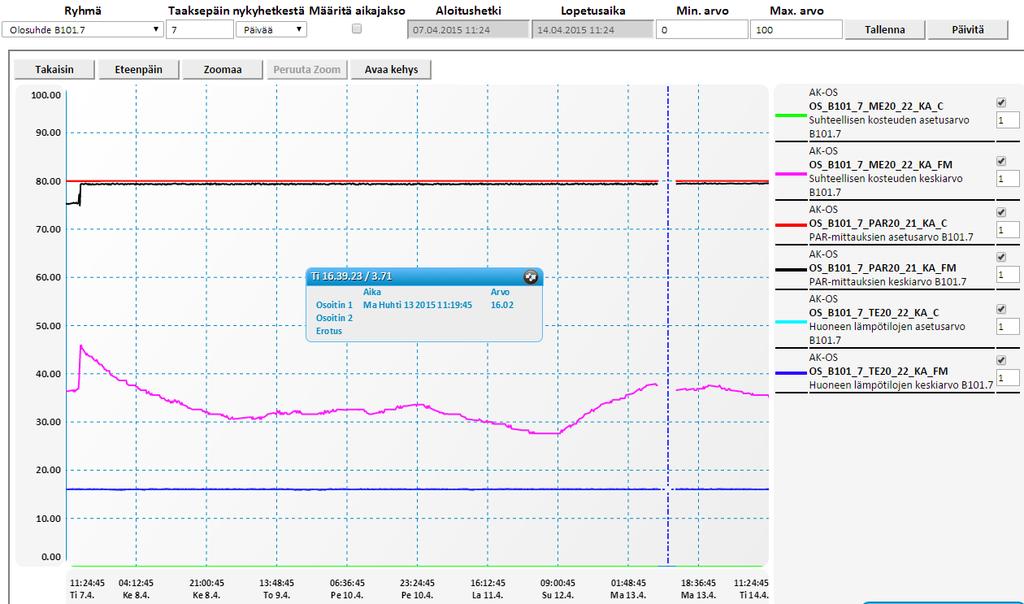
Task: Click scale field for OS_B101_7_PAR20_21_KA_C
Action: point(1007,229)
